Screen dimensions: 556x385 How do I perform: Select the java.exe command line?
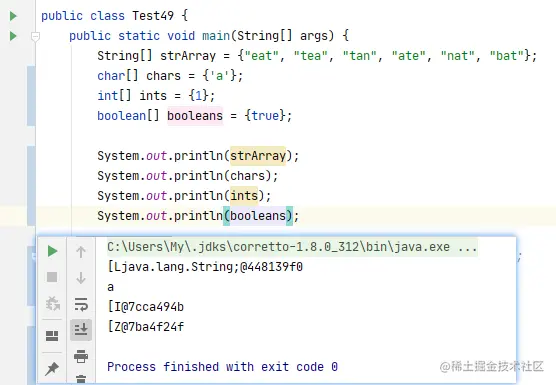tap(292, 247)
